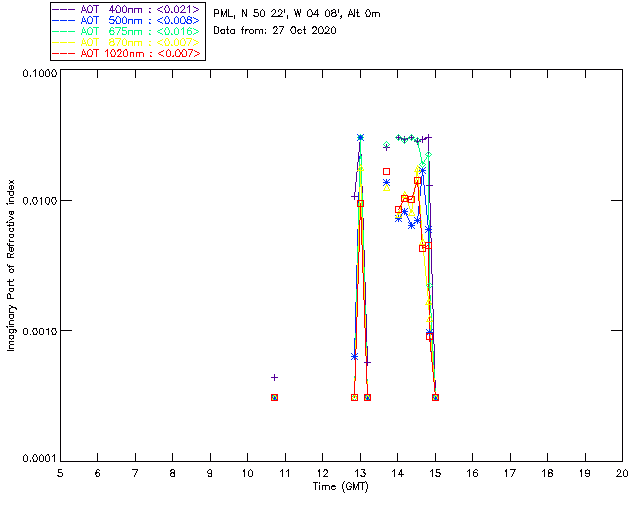
Task: Select the isolated red square between 13 and 14 GMT
Action: (x=386, y=171)
